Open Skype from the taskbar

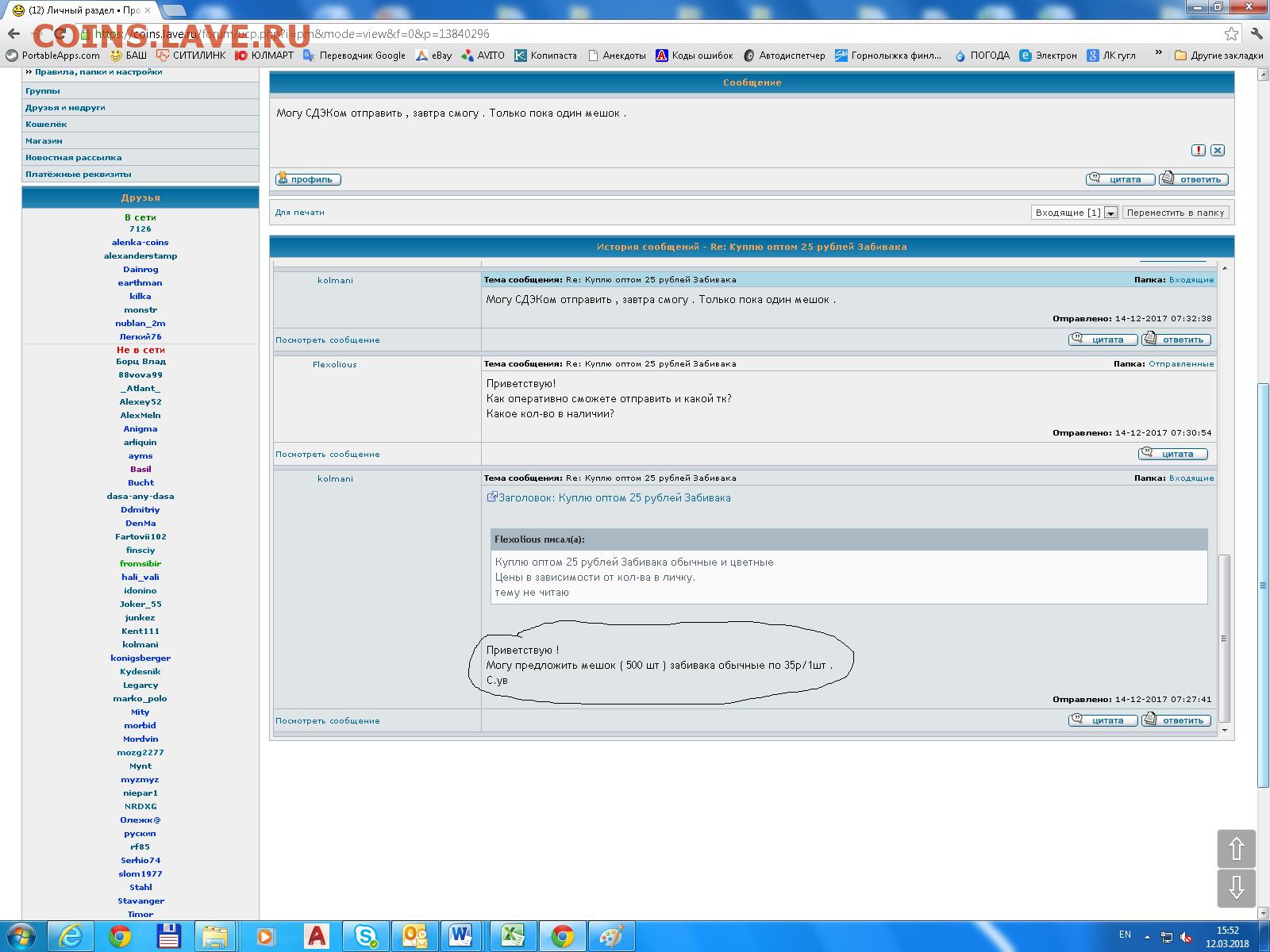[x=367, y=937]
